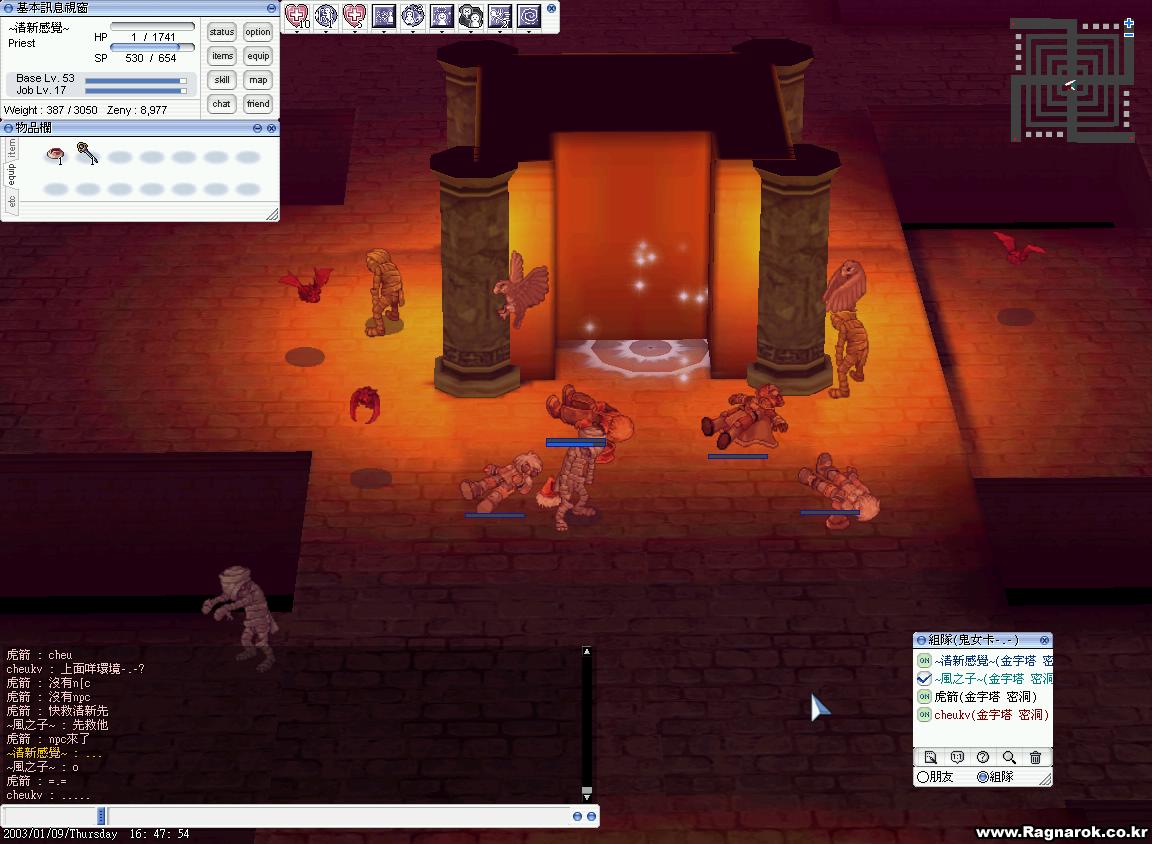The image size is (1152, 844).
Task: Activate the fourth hotbar skill icon
Action: coord(384,15)
